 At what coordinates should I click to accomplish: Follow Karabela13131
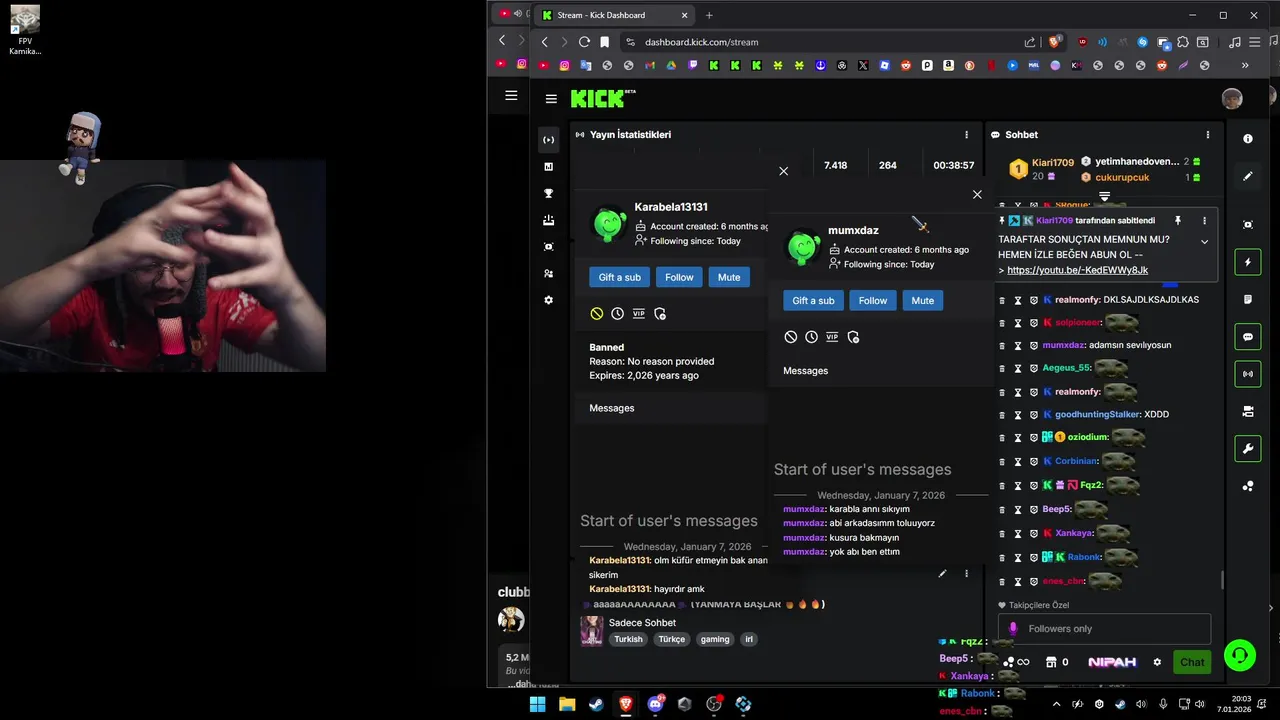679,277
